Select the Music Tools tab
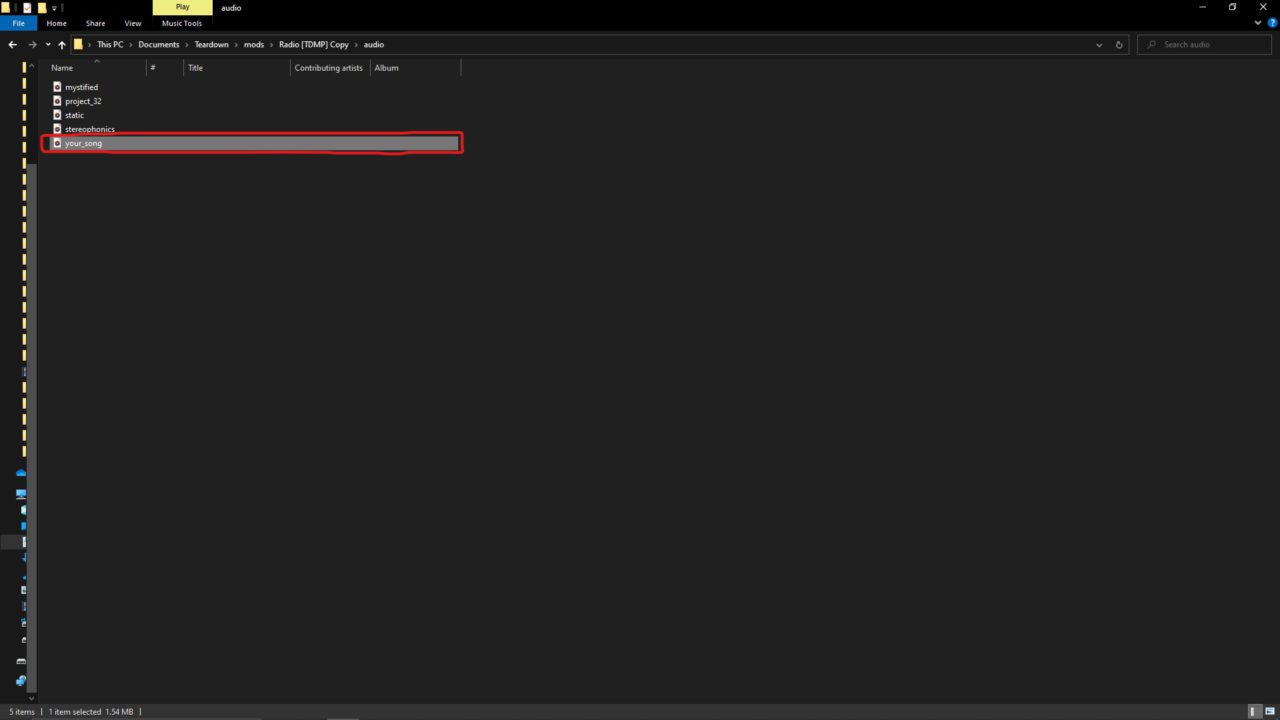 tap(182, 23)
